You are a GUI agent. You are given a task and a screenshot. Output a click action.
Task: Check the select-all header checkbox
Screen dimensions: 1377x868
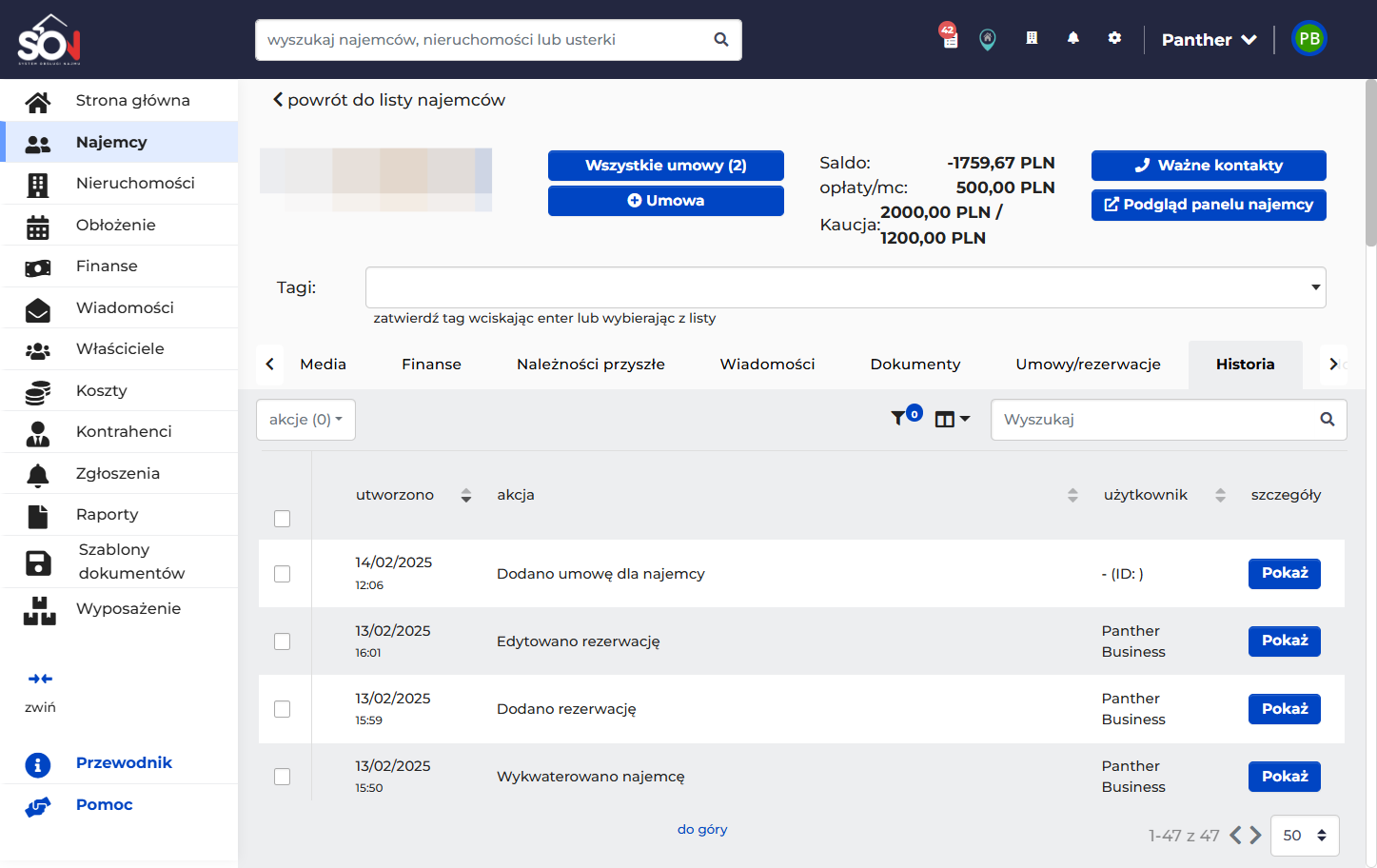point(282,519)
